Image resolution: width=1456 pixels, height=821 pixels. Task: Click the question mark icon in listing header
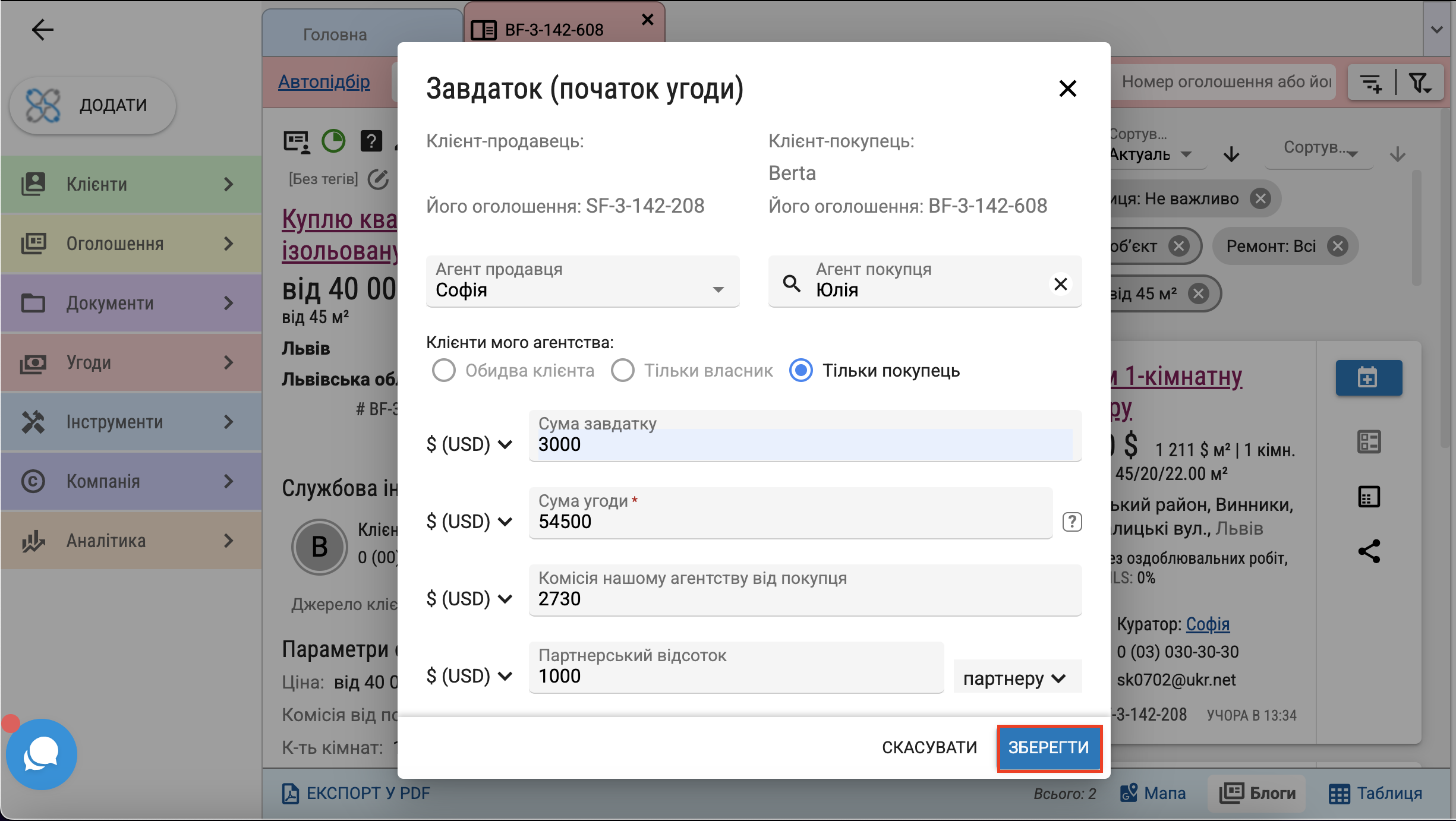371,141
